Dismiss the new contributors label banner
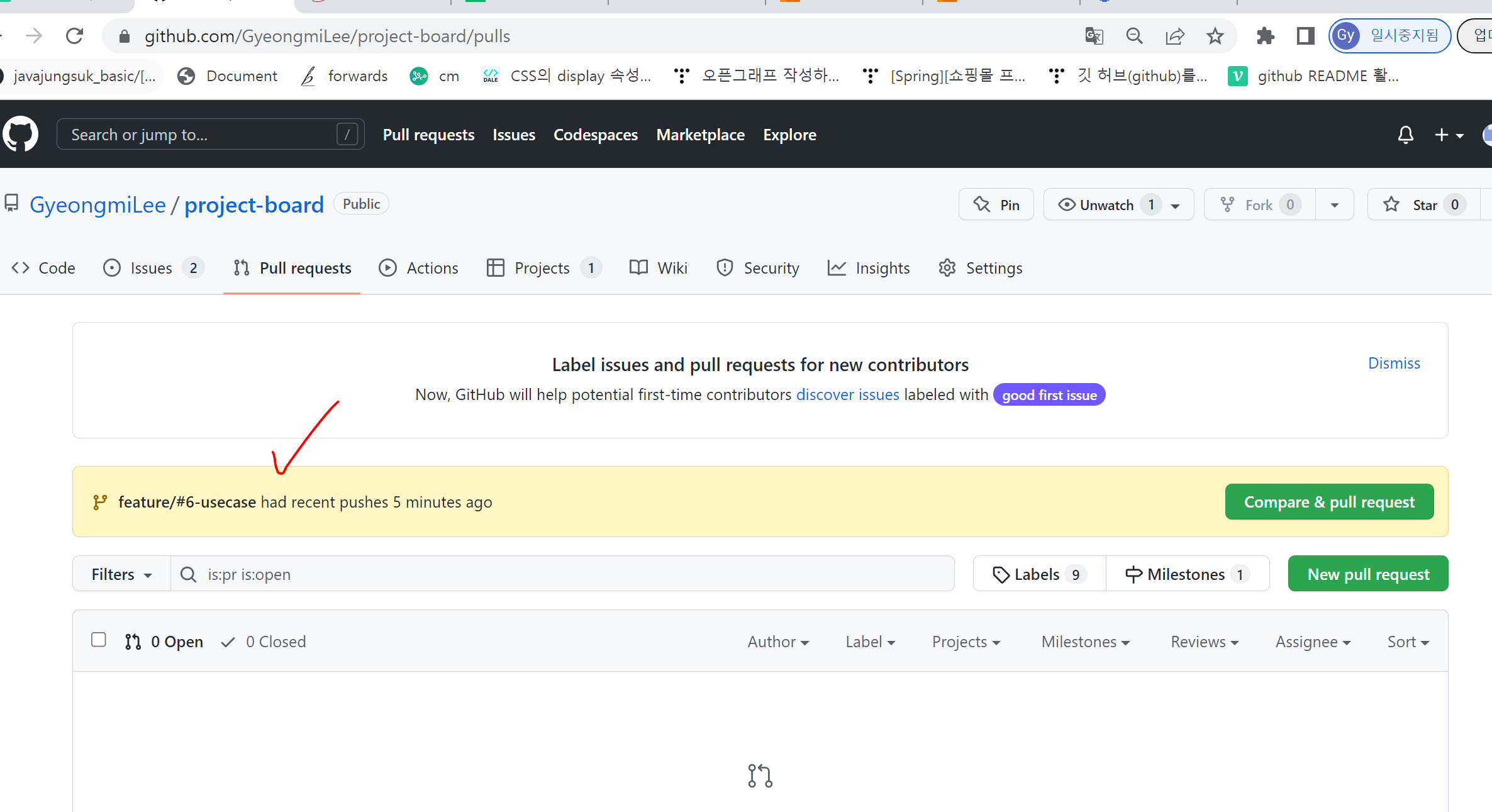 pos(1394,363)
